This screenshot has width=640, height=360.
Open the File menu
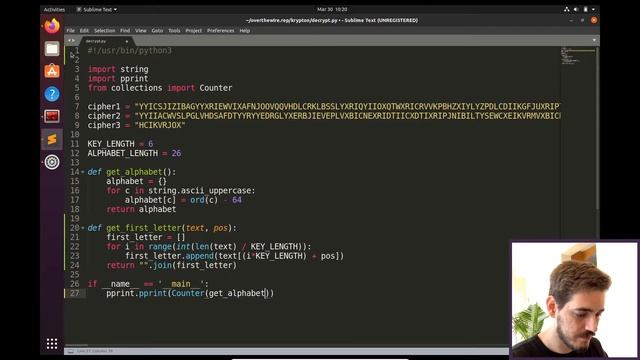71,31
